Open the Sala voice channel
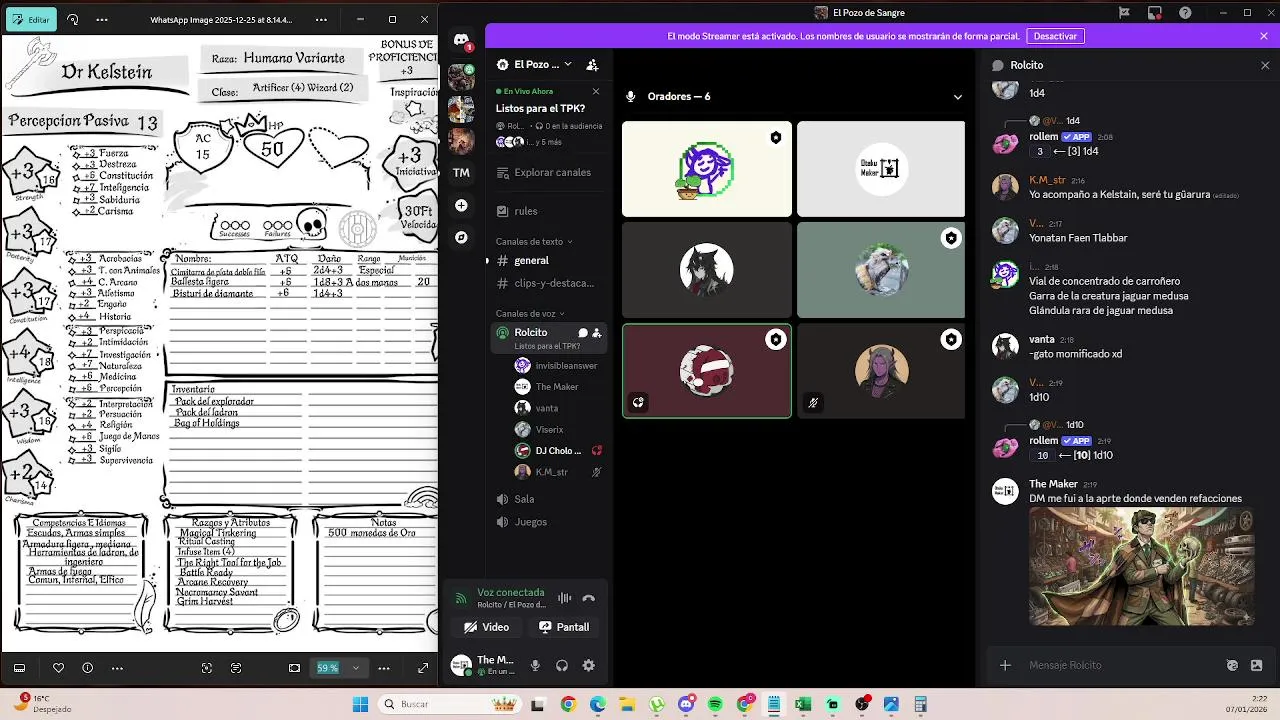The height and width of the screenshot is (720, 1280). click(547, 499)
